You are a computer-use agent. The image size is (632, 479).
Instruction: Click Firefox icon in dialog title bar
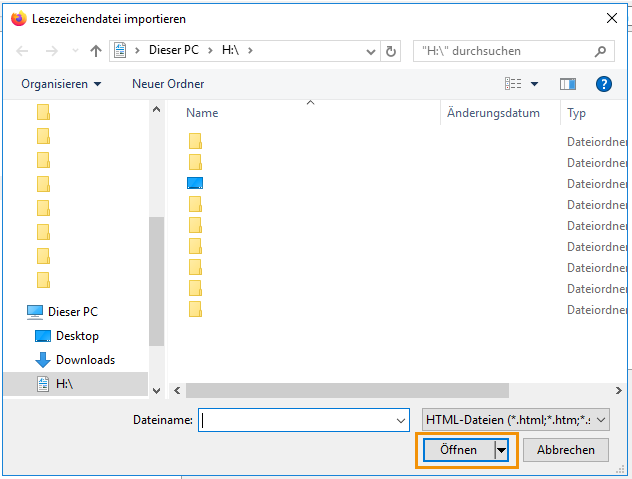coord(19,19)
